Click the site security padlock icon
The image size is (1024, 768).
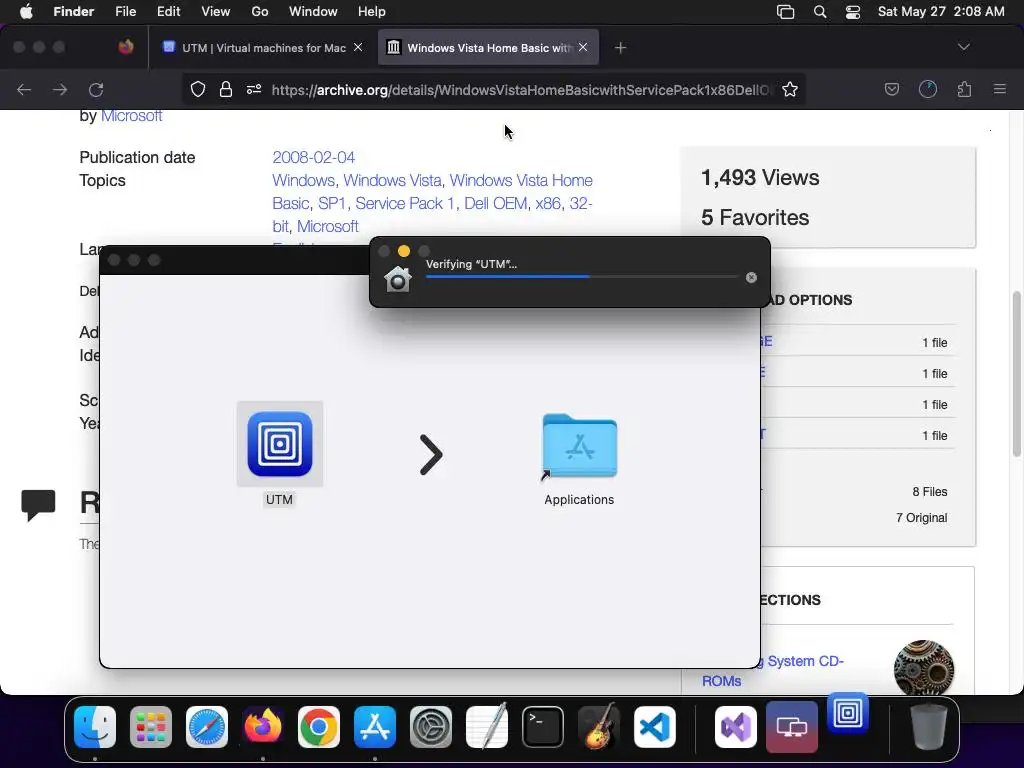tap(226, 89)
